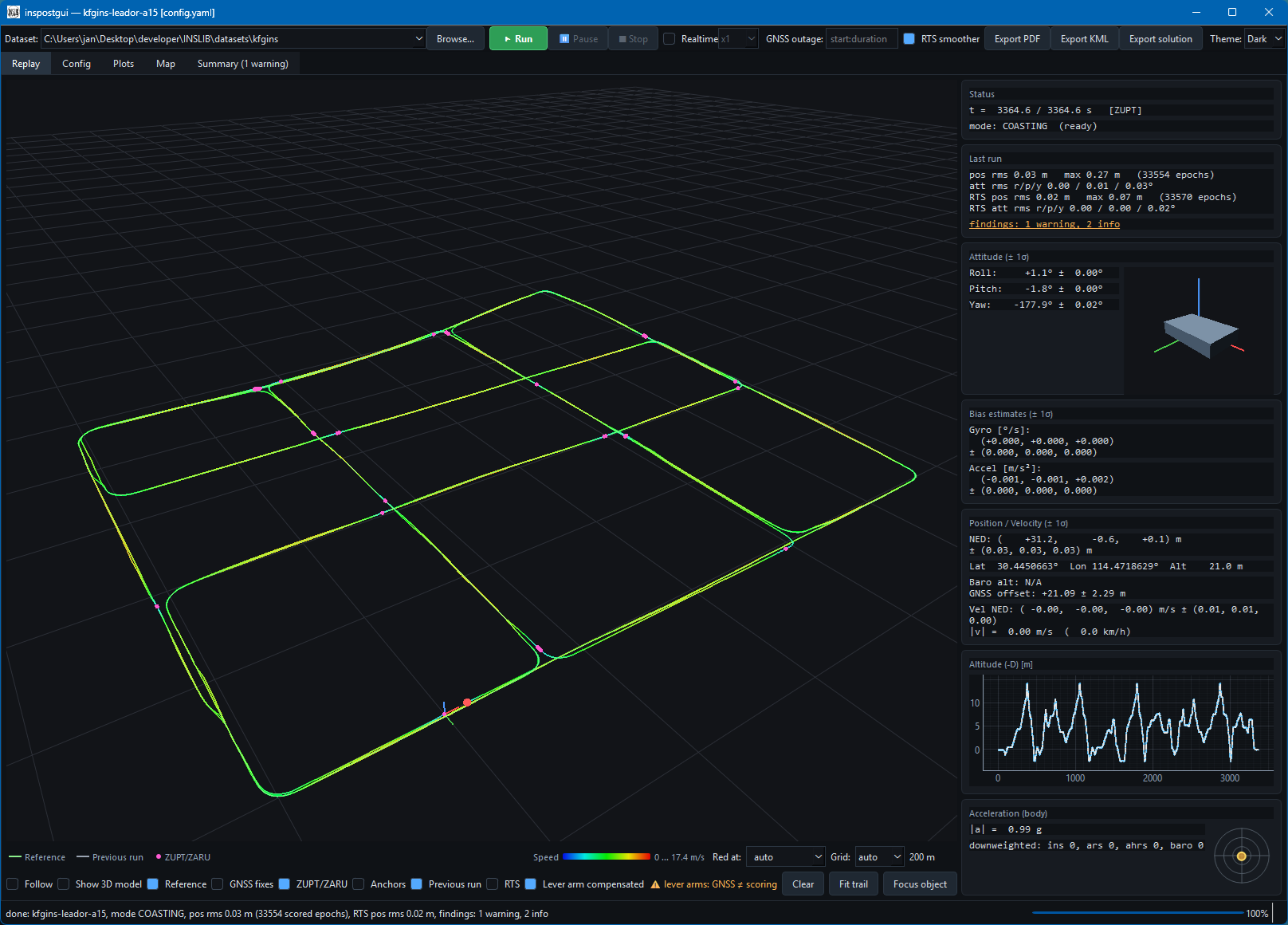Enable the GNSS fixes checkbox

click(217, 884)
